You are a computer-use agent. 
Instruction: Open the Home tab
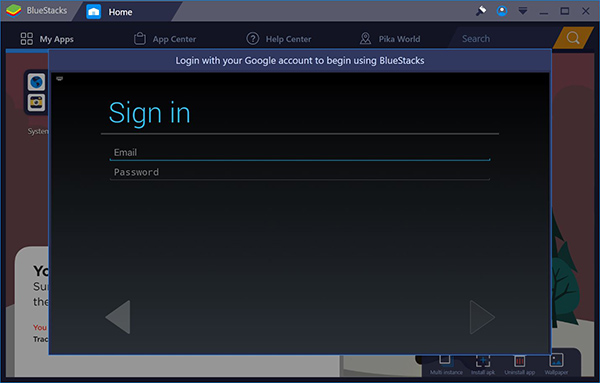coord(128,12)
